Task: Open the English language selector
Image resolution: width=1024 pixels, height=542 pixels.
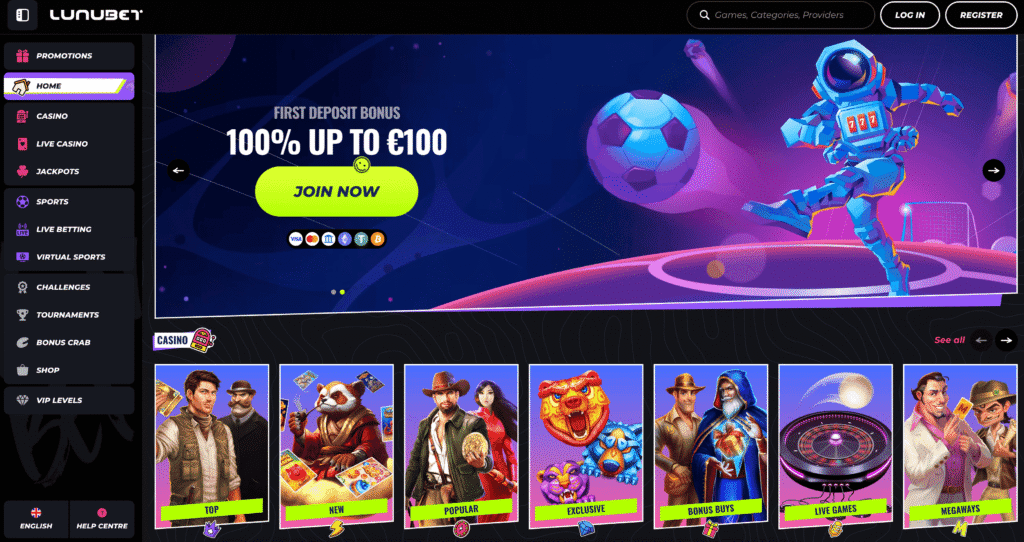Action: point(36,519)
